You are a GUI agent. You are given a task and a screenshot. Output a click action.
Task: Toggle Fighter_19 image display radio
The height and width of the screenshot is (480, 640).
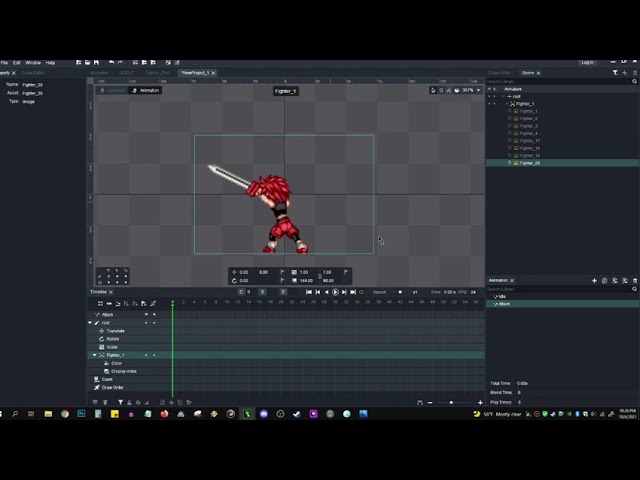(509, 155)
